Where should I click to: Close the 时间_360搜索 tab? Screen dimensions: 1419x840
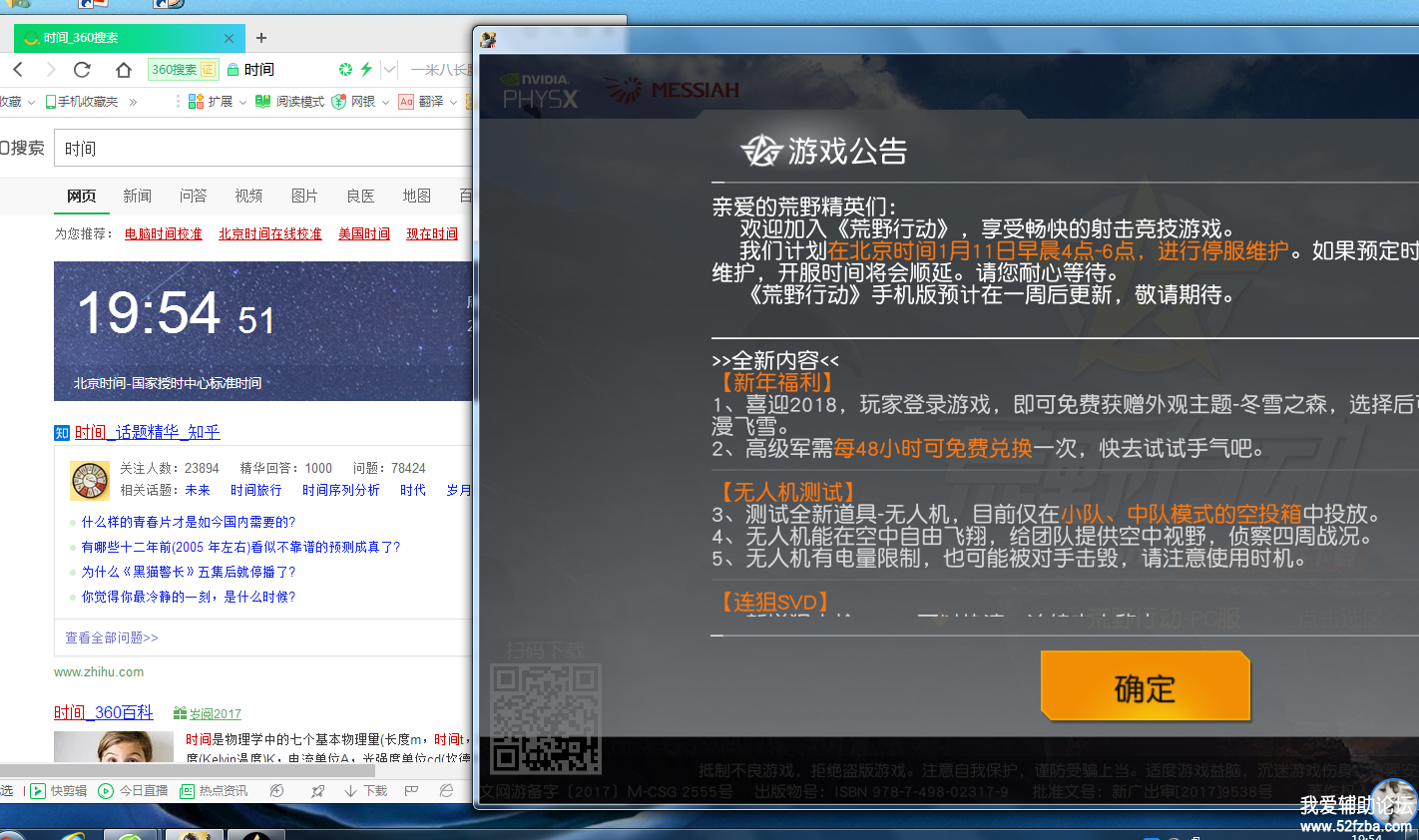click(229, 38)
